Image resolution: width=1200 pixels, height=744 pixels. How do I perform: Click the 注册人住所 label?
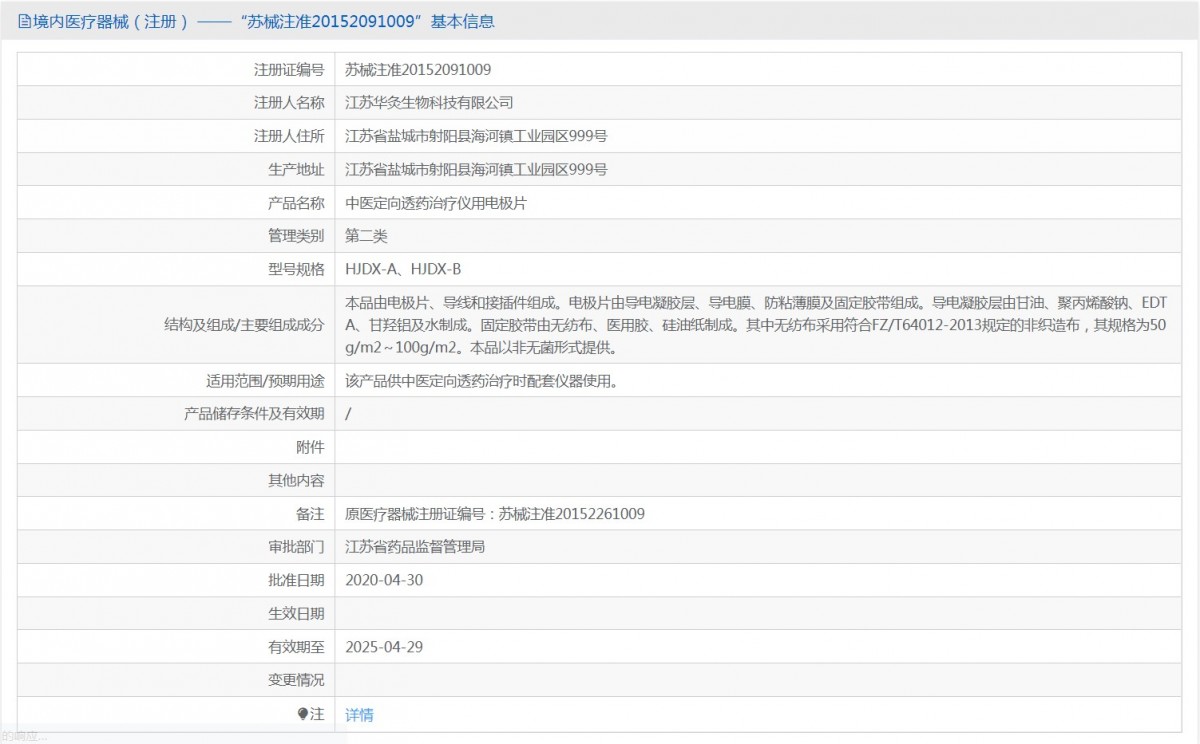coord(289,136)
